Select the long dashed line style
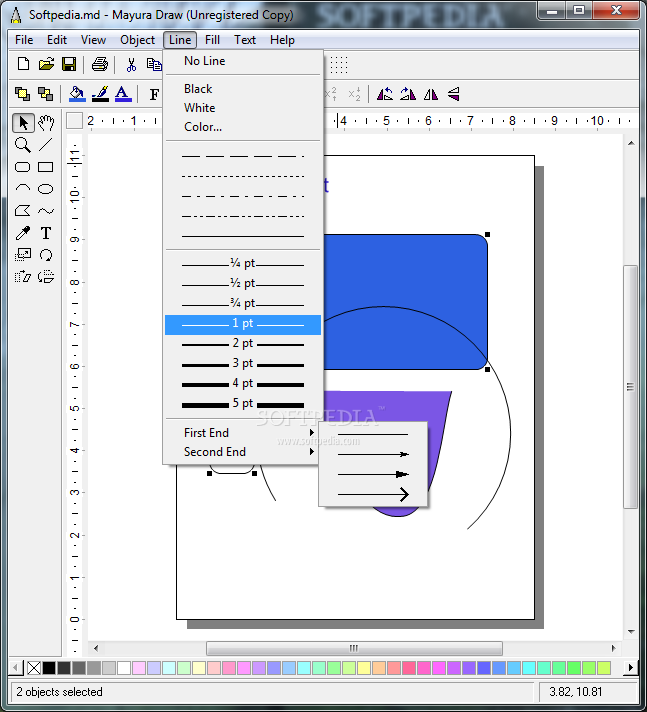The width and height of the screenshot is (647, 712). pos(243,156)
